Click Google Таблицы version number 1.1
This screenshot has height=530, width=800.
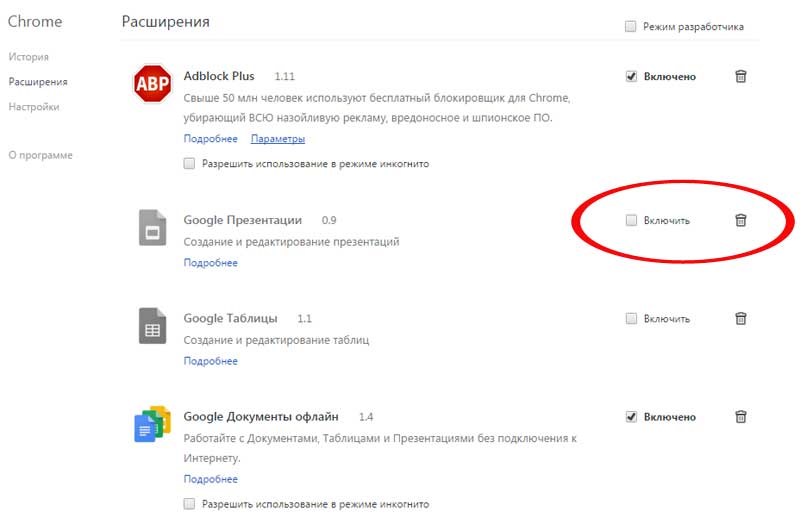[x=304, y=319]
